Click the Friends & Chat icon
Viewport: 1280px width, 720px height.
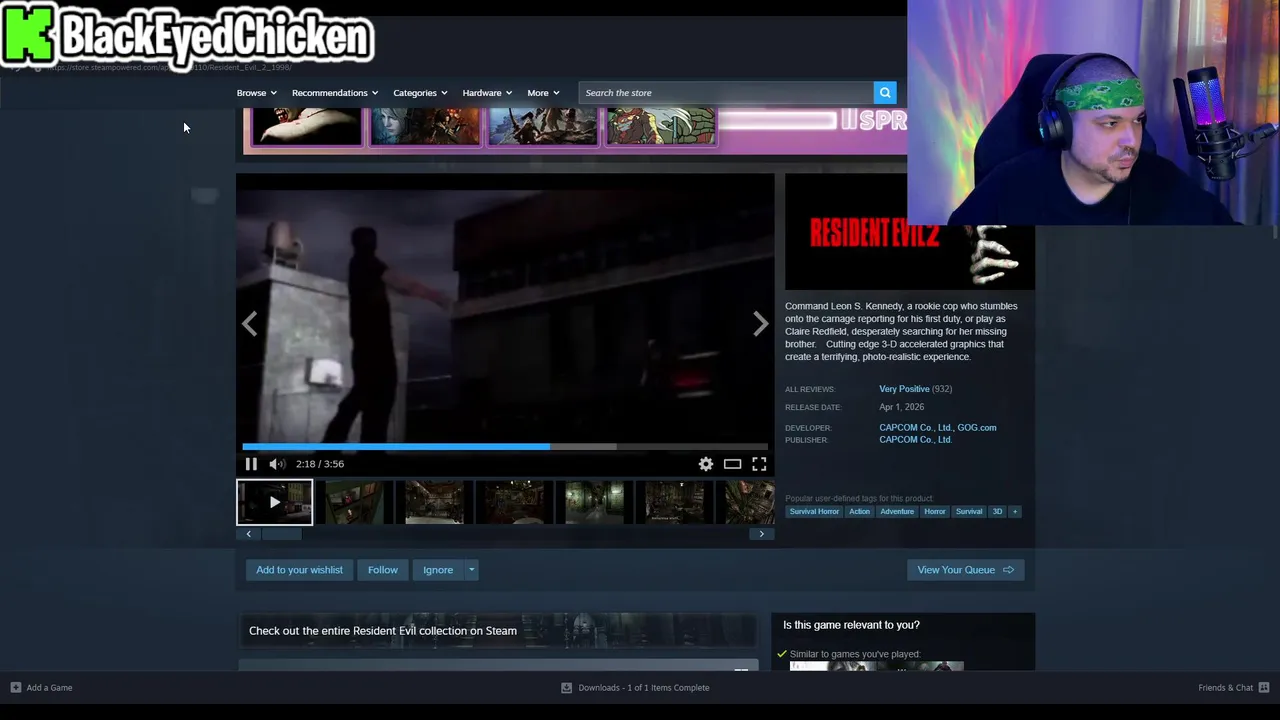click(1264, 688)
